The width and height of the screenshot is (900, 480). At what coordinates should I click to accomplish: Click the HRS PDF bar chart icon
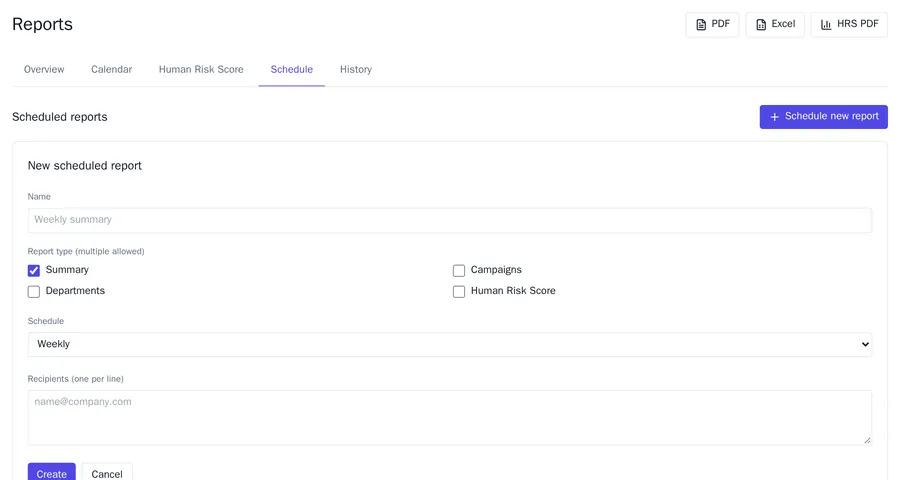click(826, 25)
